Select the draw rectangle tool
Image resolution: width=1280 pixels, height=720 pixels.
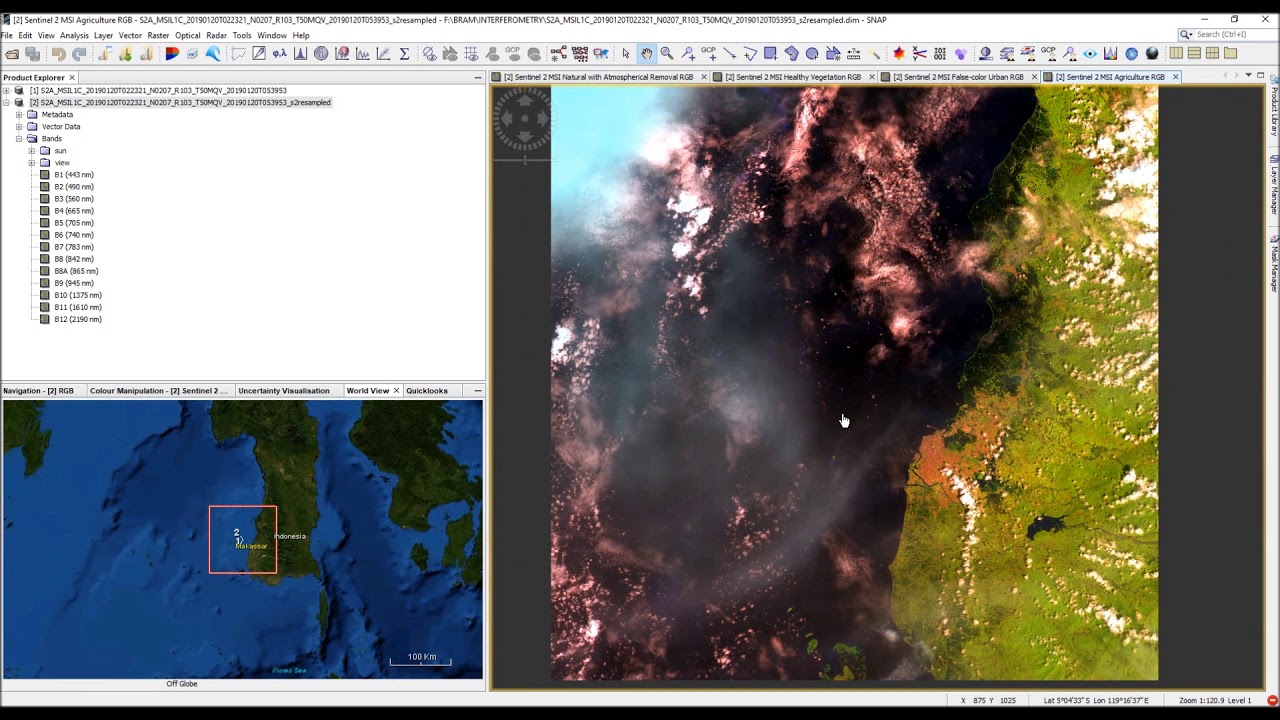click(770, 54)
